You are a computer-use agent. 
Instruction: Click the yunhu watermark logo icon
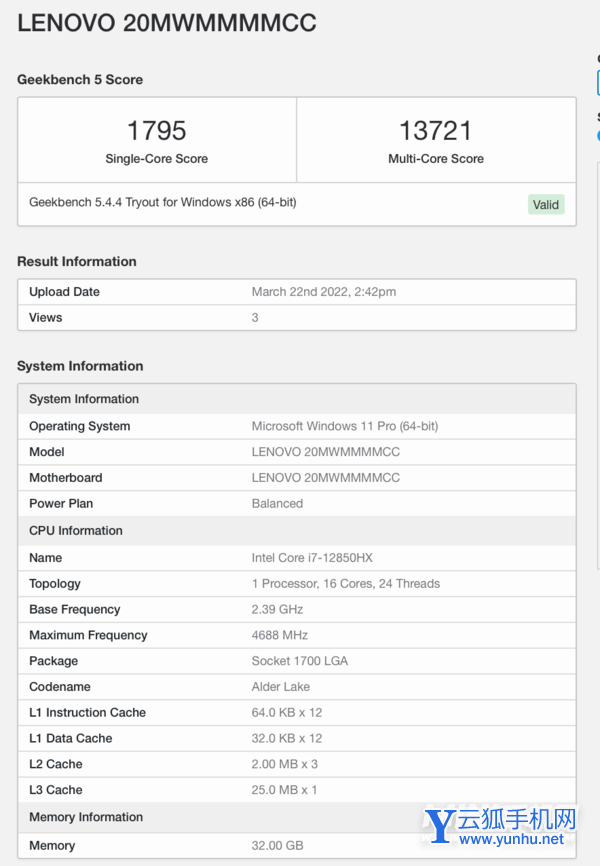tap(439, 827)
